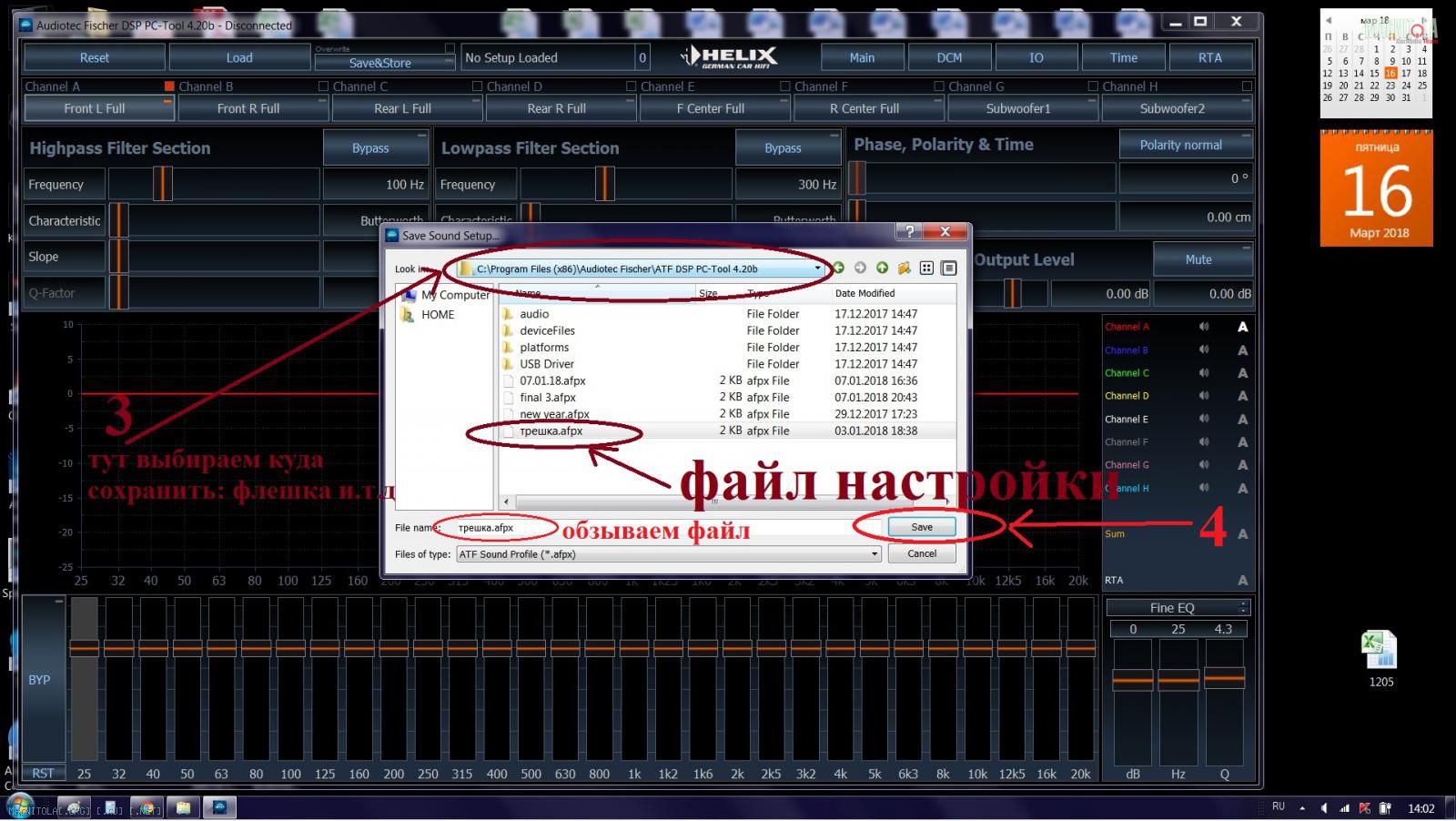This screenshot has height=821, width=1456.
Task: Select the Subwoofer1 channel
Action: pos(1022,108)
